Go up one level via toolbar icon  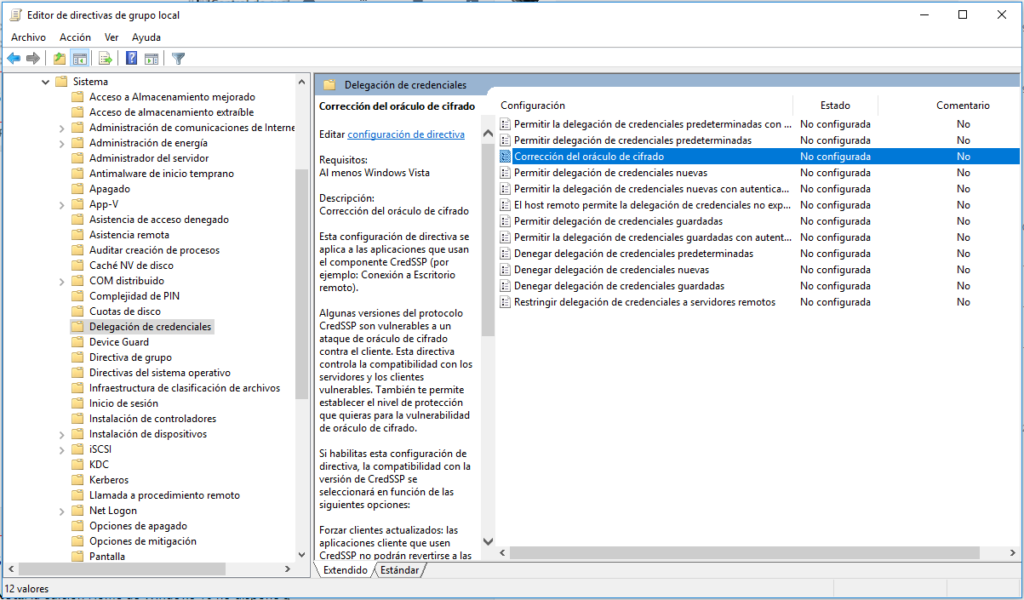coord(59,59)
